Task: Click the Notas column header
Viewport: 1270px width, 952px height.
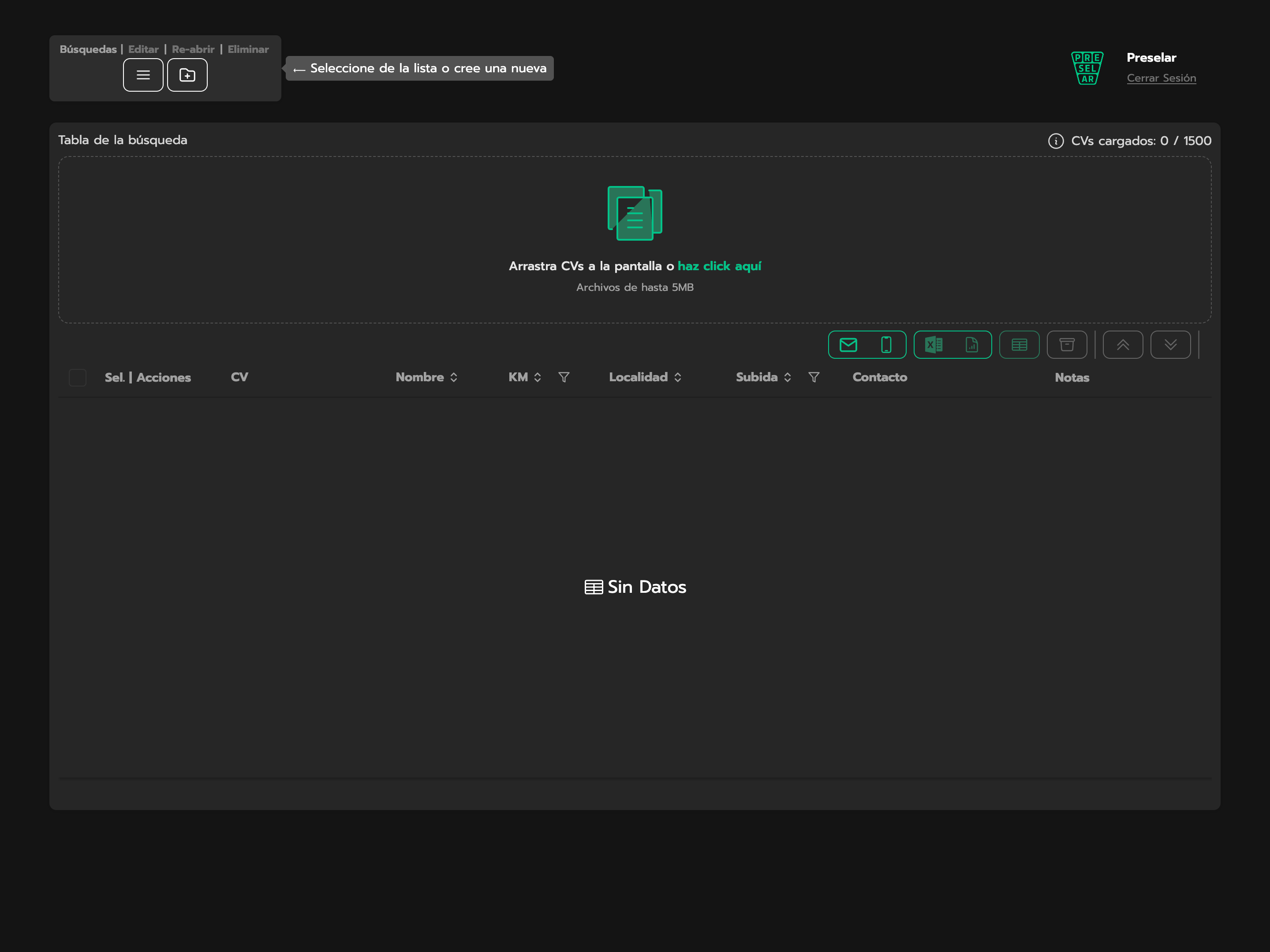Action: [x=1072, y=378]
